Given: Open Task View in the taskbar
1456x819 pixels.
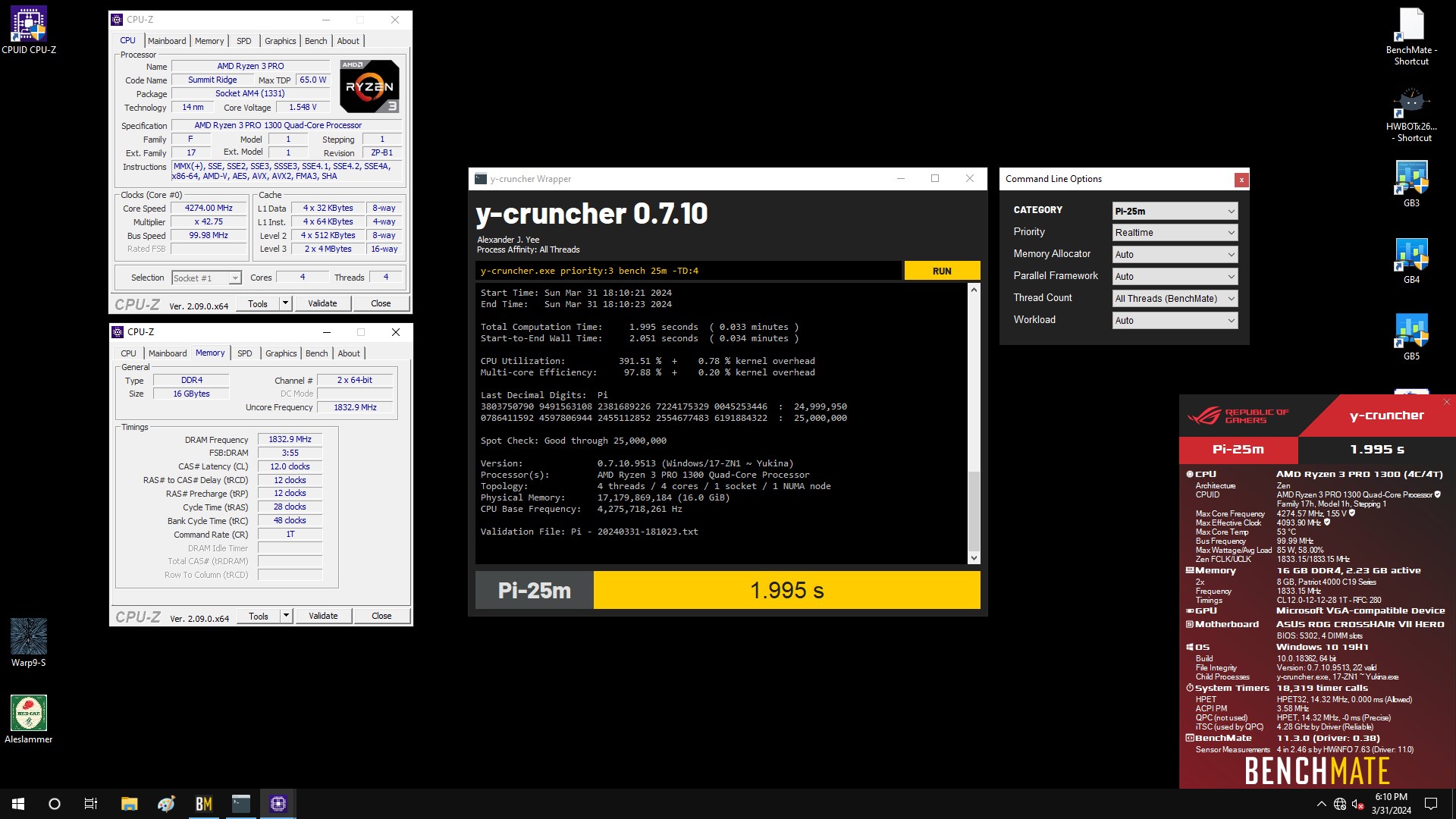Looking at the screenshot, I should (91, 804).
